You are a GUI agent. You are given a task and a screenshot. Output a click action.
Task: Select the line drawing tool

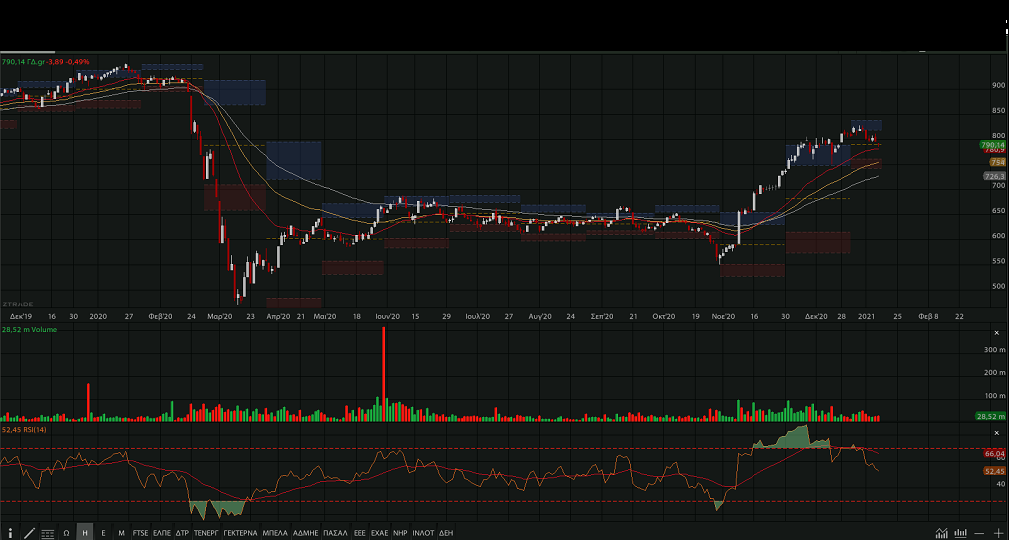click(x=29, y=533)
